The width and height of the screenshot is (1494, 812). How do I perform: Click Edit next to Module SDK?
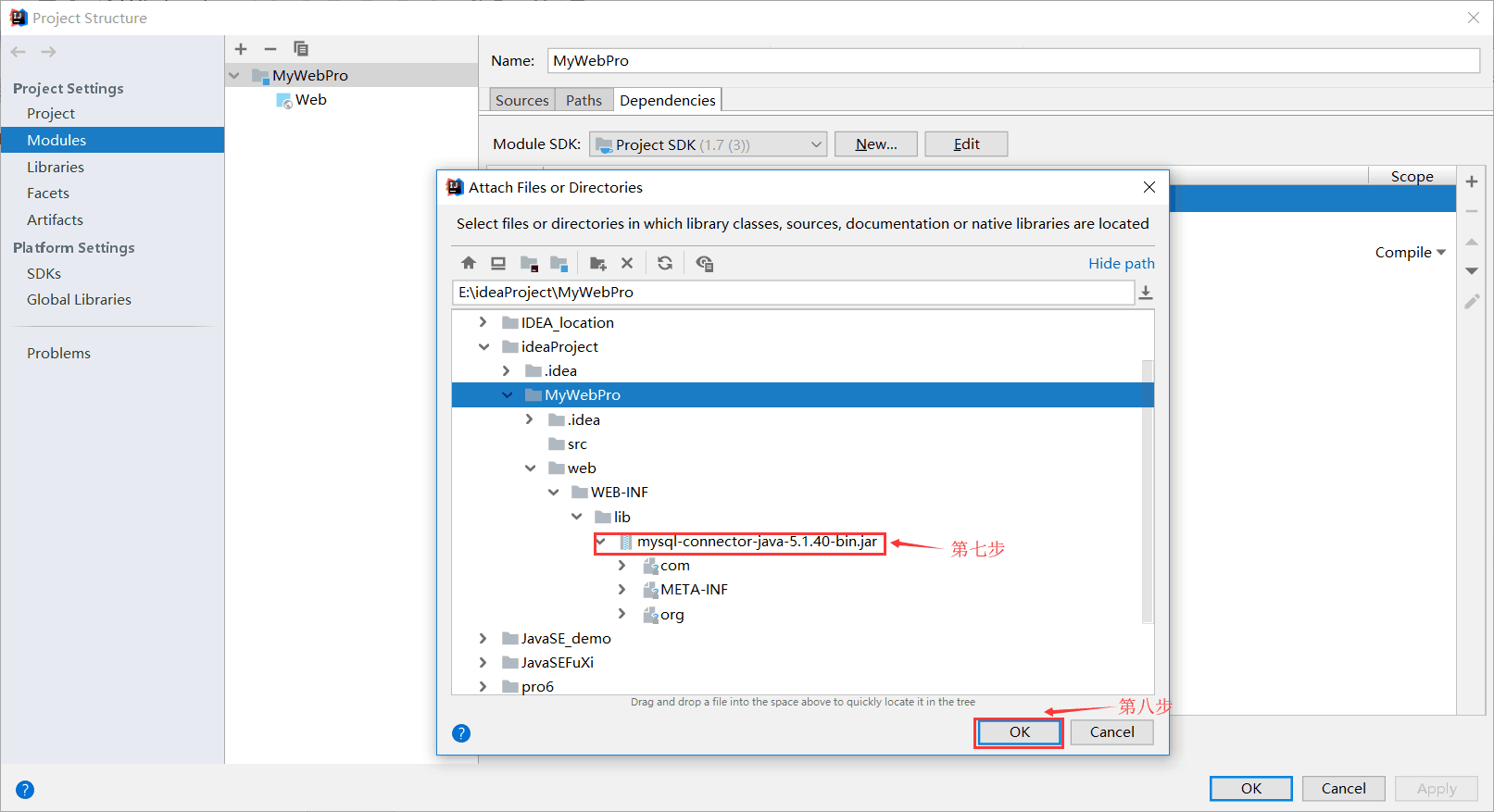(966, 144)
